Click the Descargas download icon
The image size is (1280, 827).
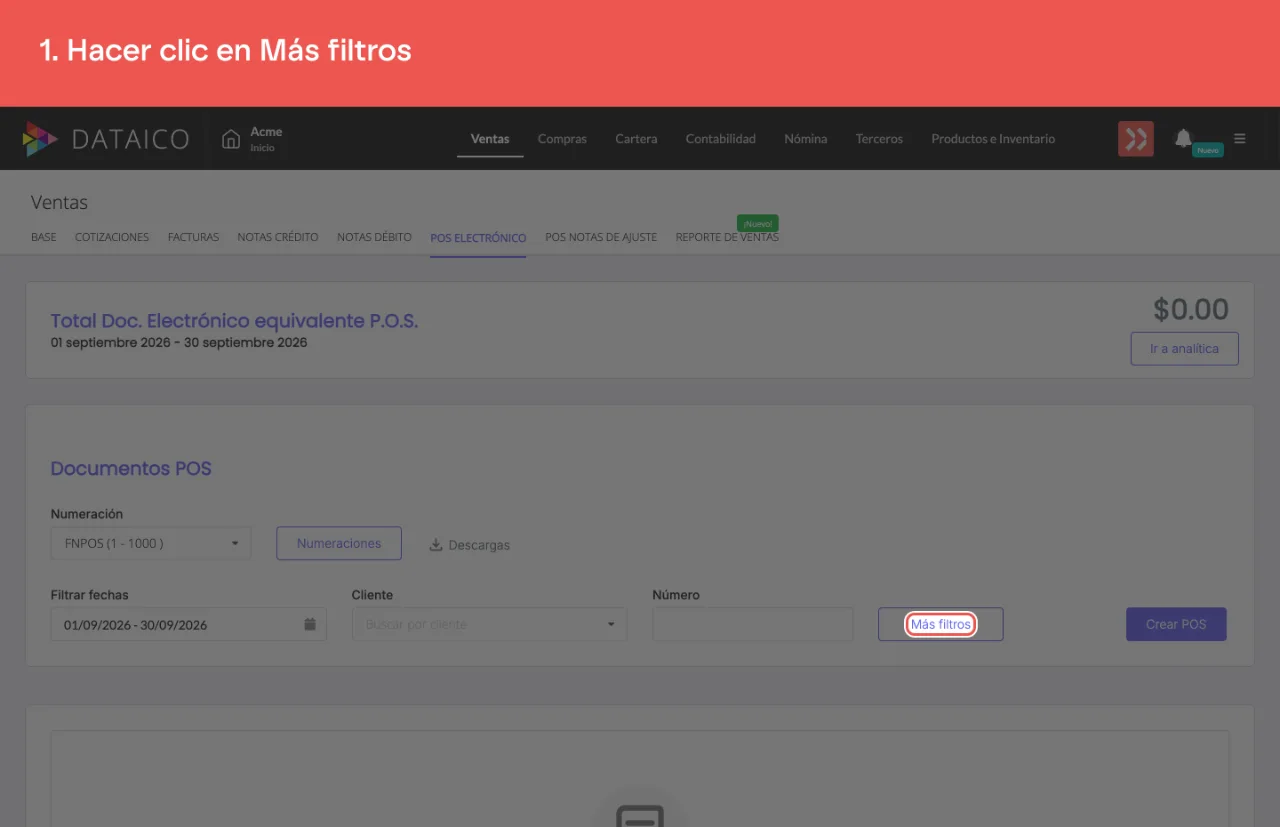[436, 545]
